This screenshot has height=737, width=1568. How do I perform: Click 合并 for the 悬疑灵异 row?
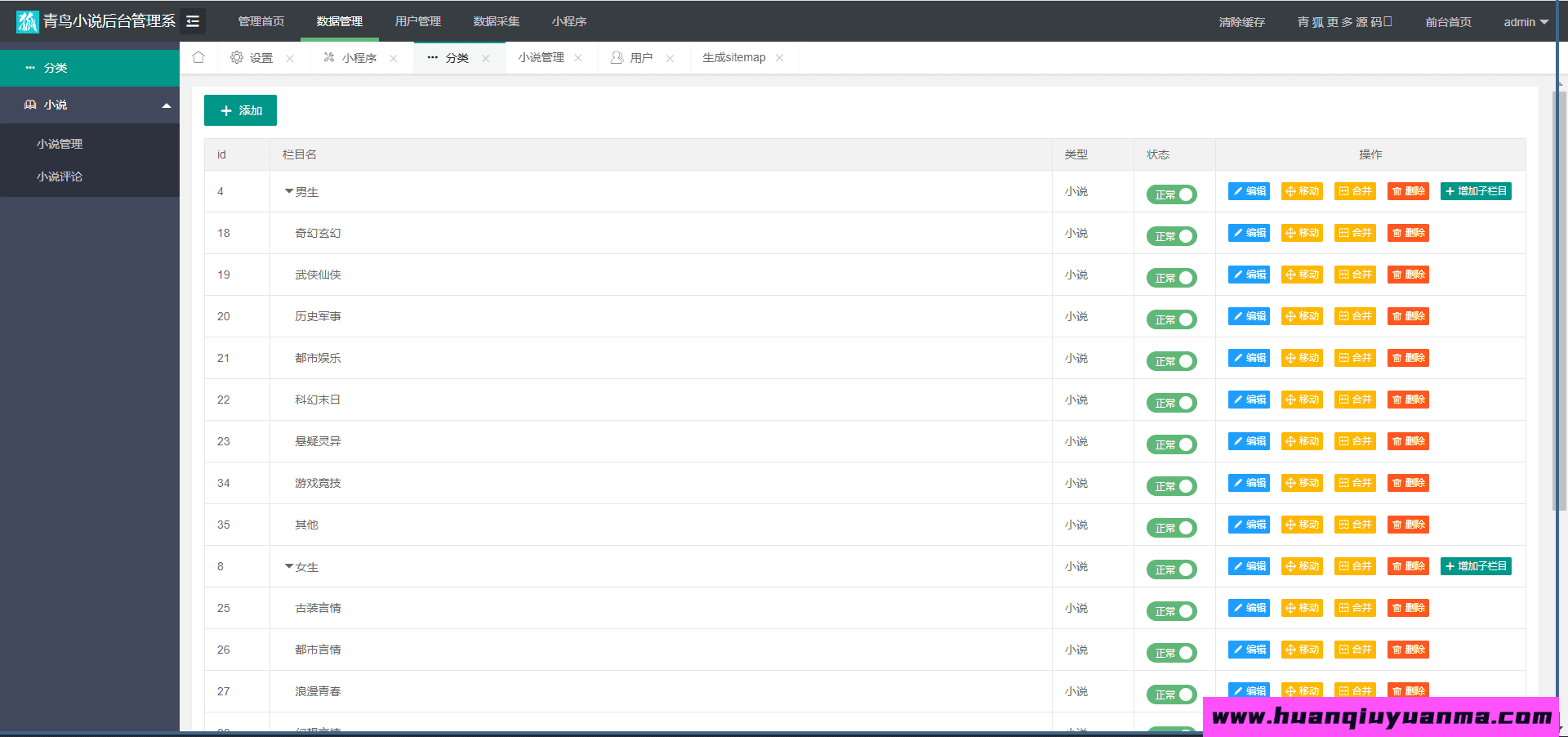pyautogui.click(x=1356, y=441)
